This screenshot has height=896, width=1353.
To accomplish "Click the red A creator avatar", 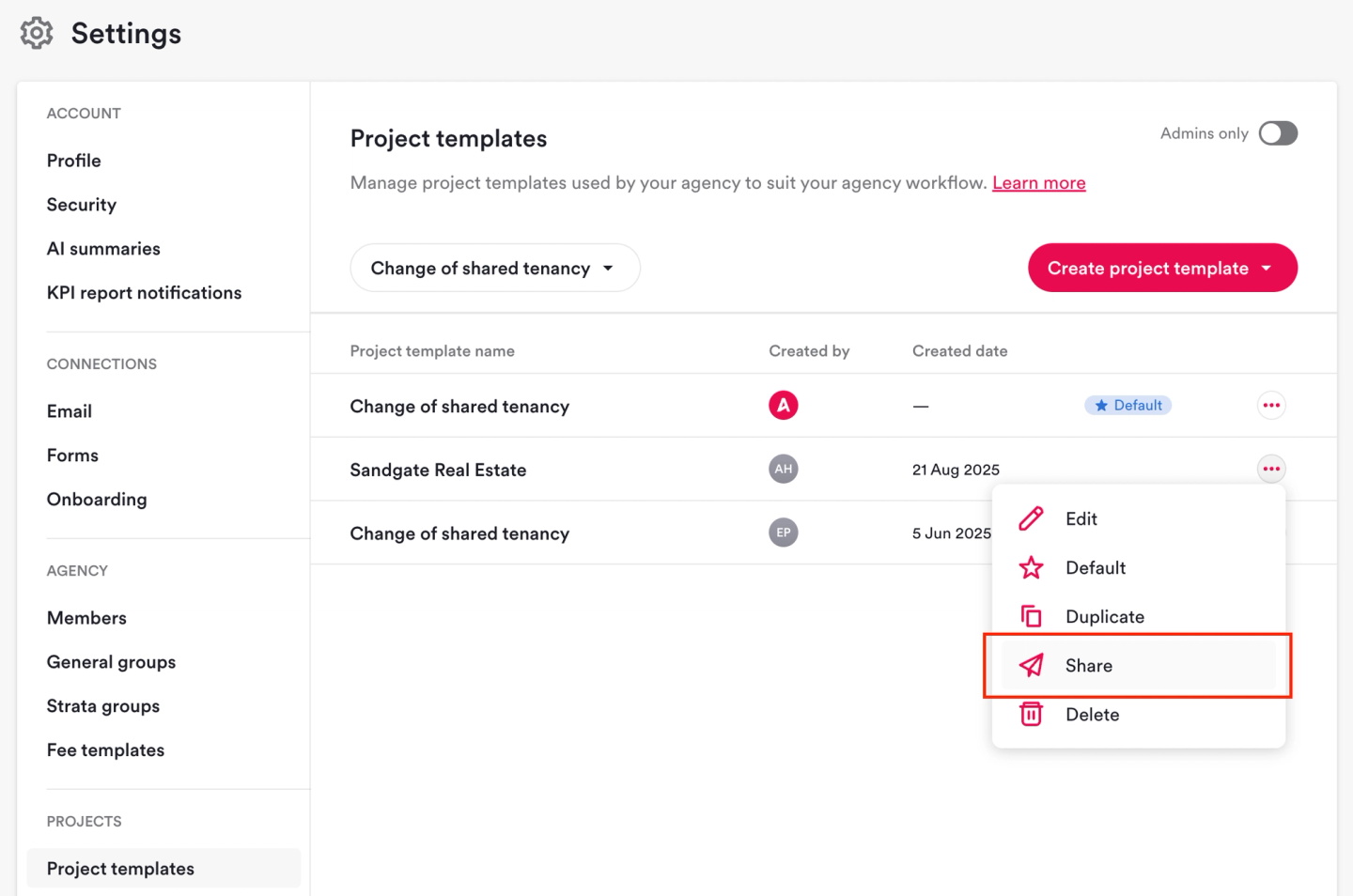I will (783, 406).
